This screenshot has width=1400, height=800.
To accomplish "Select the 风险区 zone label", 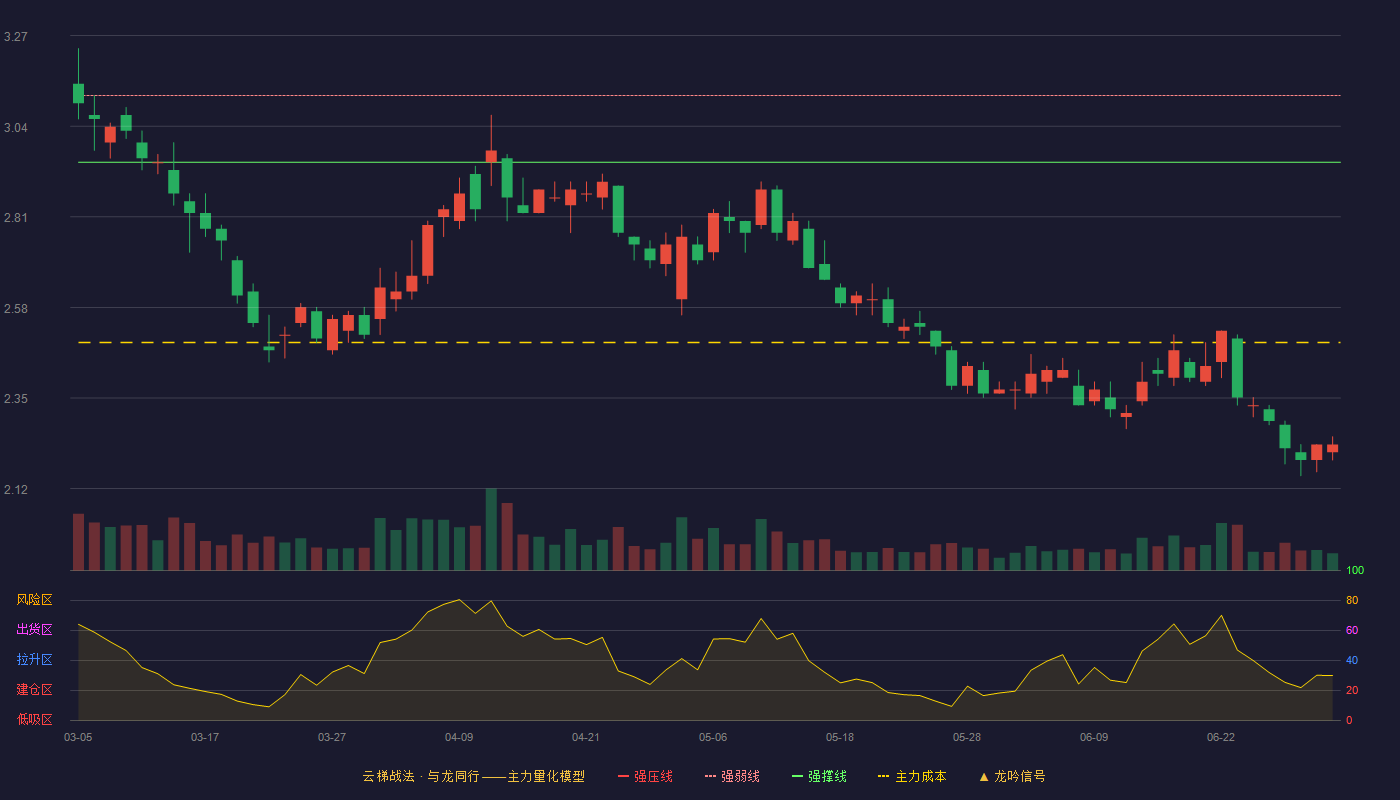I will pos(34,600).
